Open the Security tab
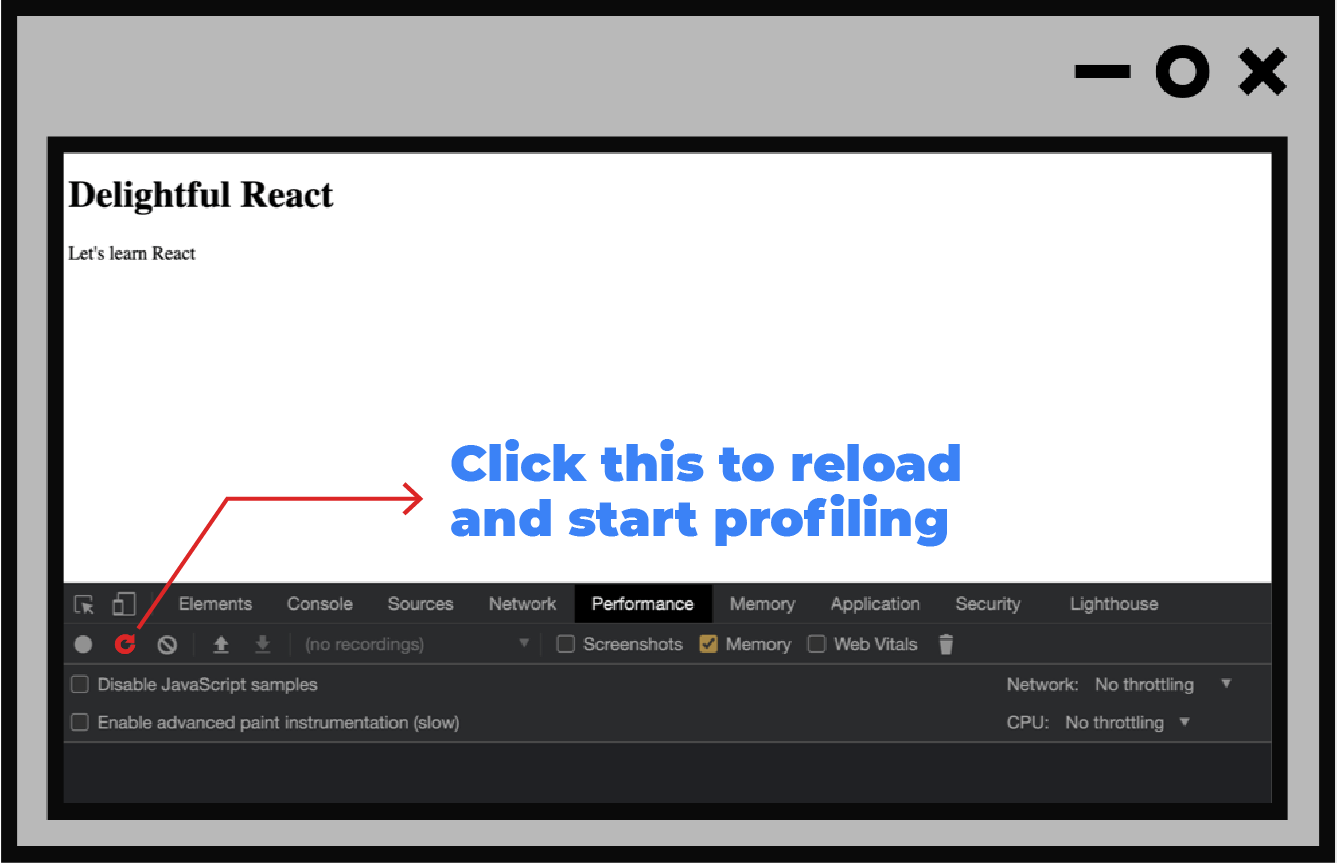This screenshot has width=1337, height=863. [988, 604]
